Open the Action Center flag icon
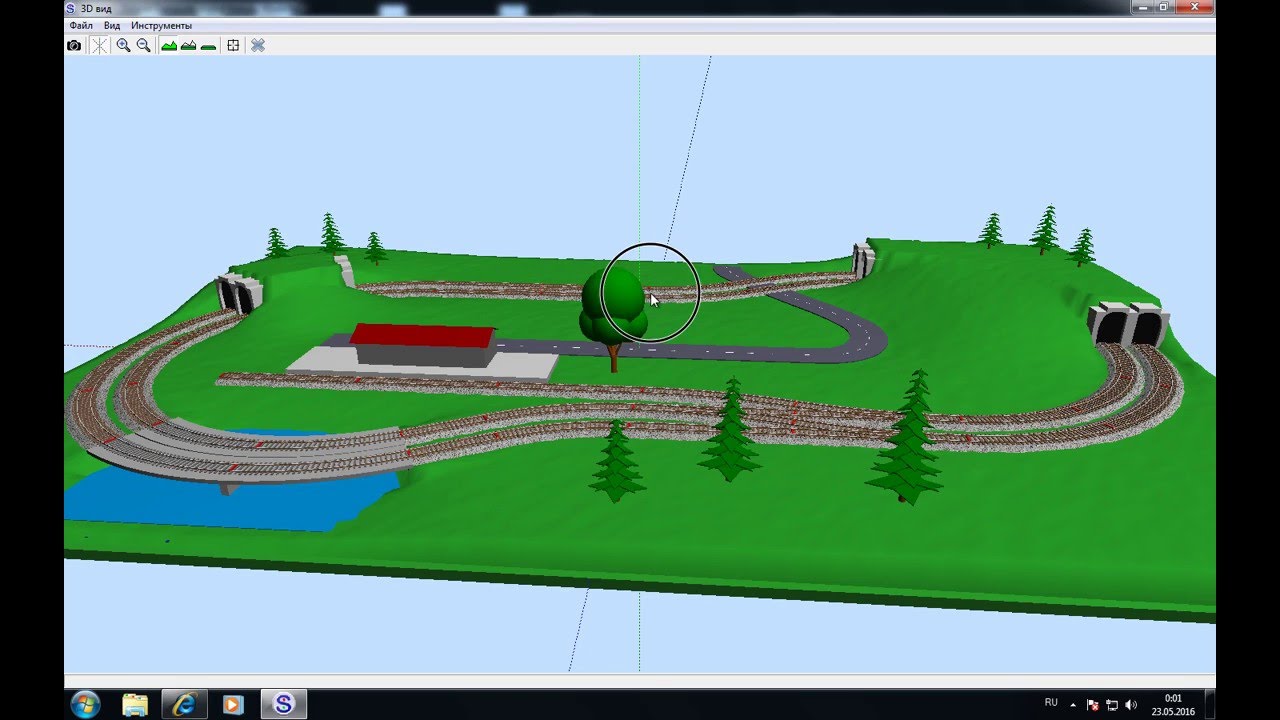Screen dimensions: 1280x720 pyautogui.click(x=1093, y=704)
